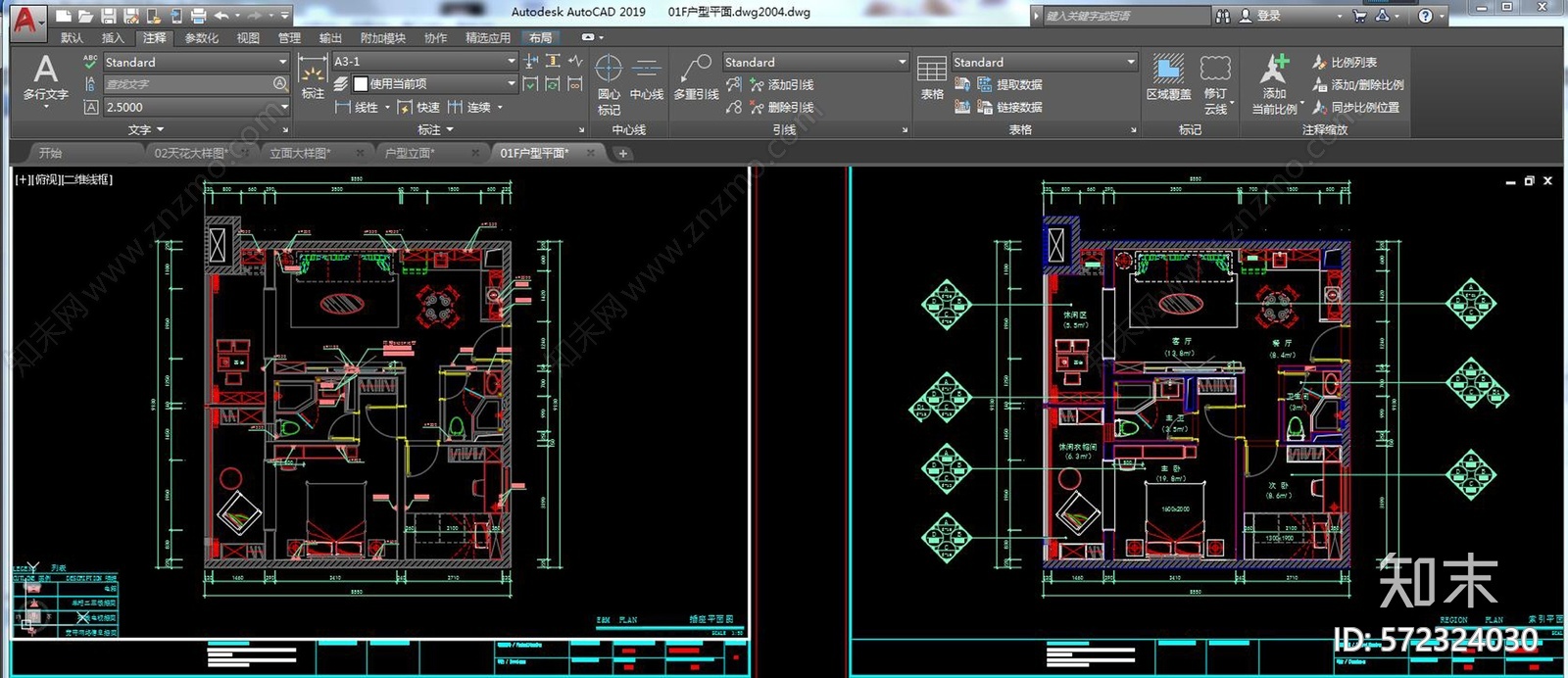Open the 立面大样图 drawing tab

pyautogui.click(x=300, y=153)
